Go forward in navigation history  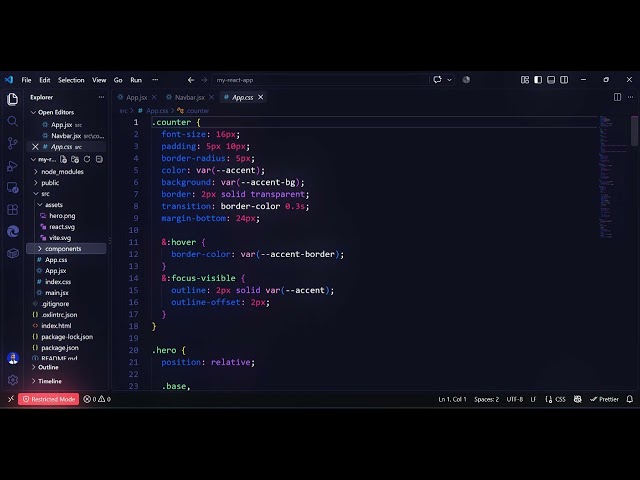point(204,80)
